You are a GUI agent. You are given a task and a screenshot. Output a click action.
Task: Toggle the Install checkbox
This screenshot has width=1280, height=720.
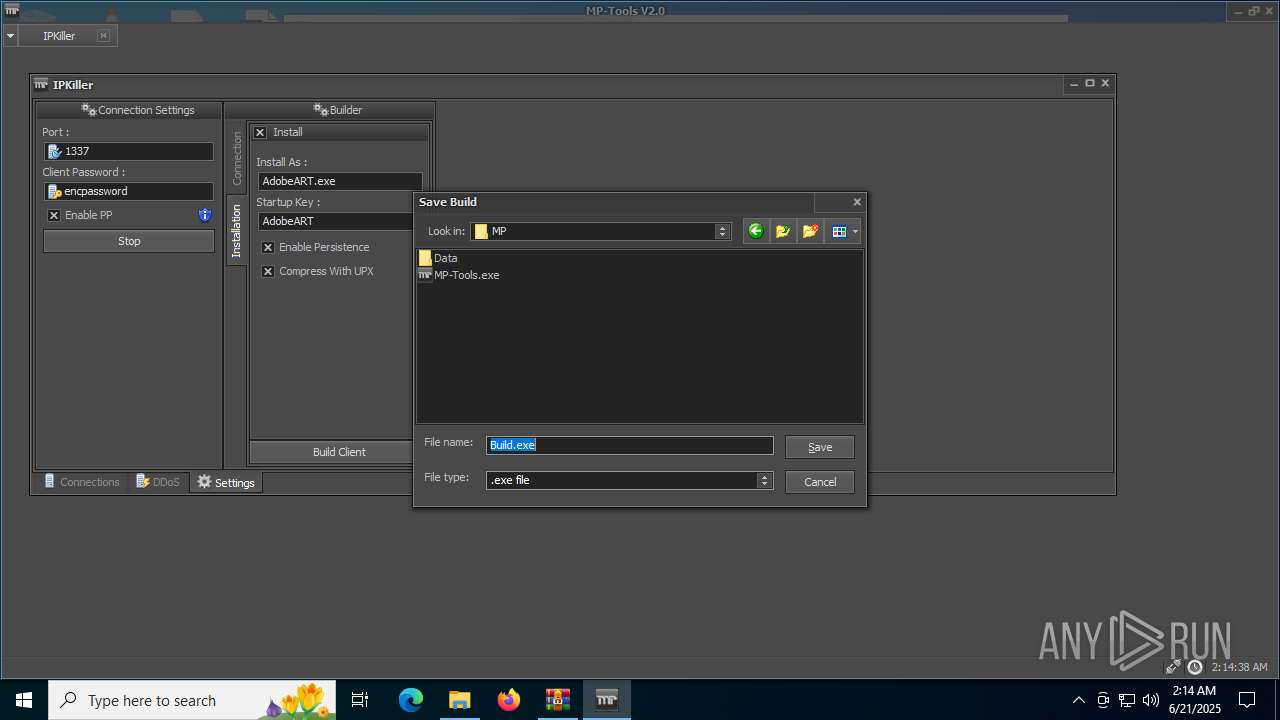(260, 132)
